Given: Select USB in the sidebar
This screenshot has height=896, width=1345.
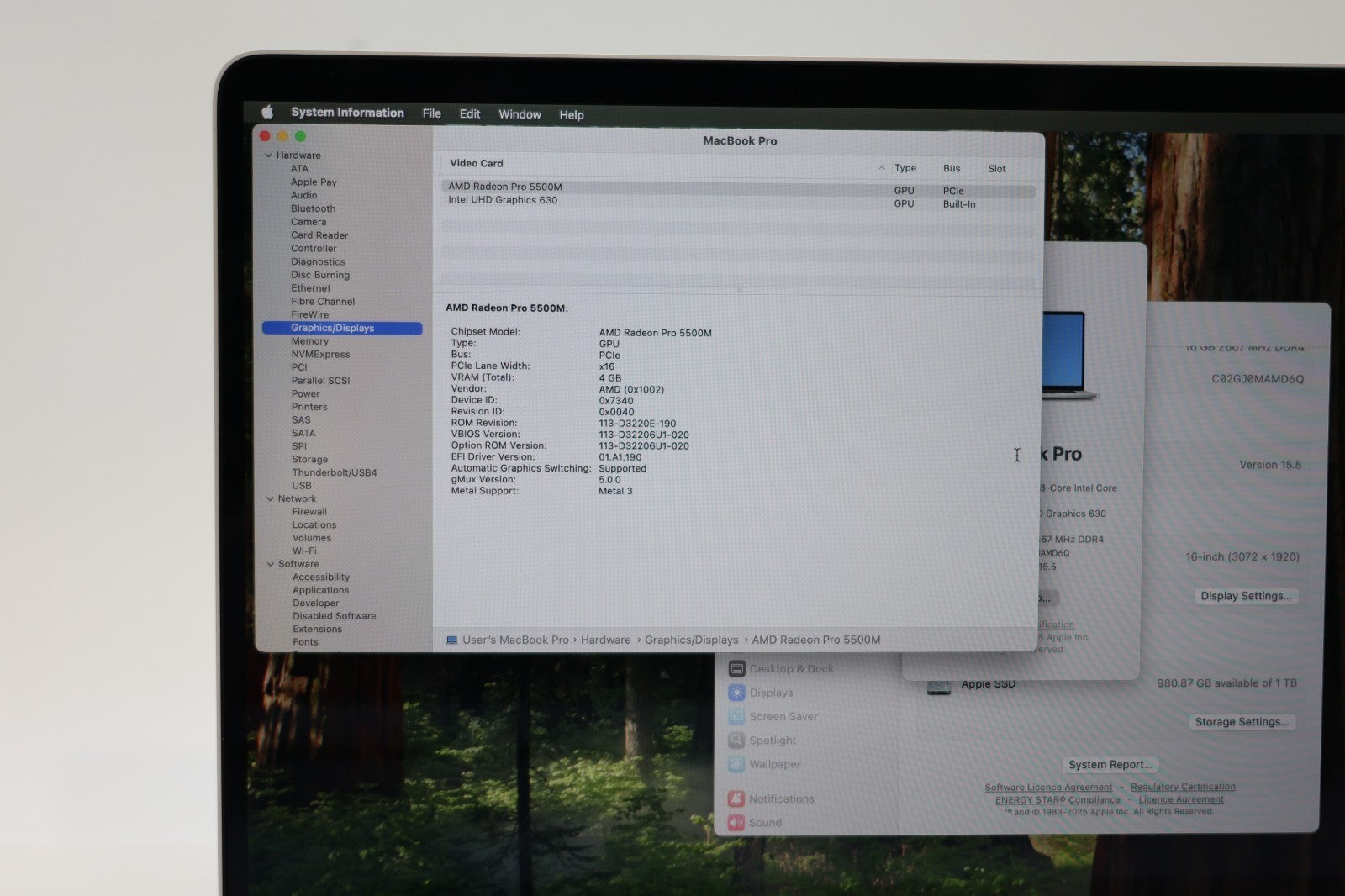Looking at the screenshot, I should coord(302,486).
